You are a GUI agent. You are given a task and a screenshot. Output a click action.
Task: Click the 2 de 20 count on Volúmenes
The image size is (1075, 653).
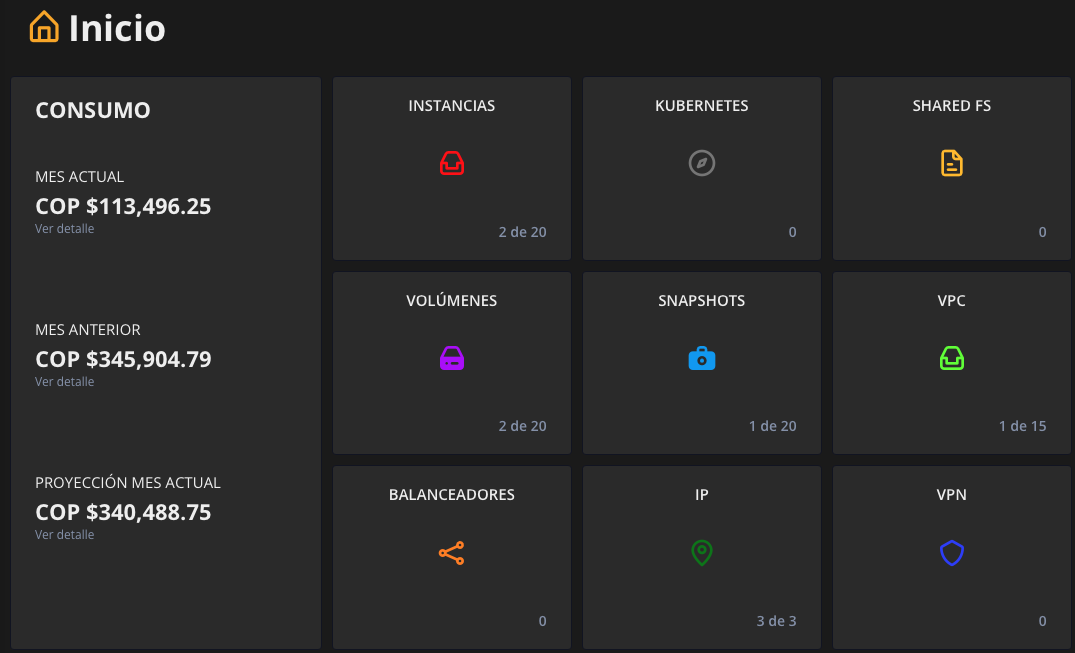[522, 425]
